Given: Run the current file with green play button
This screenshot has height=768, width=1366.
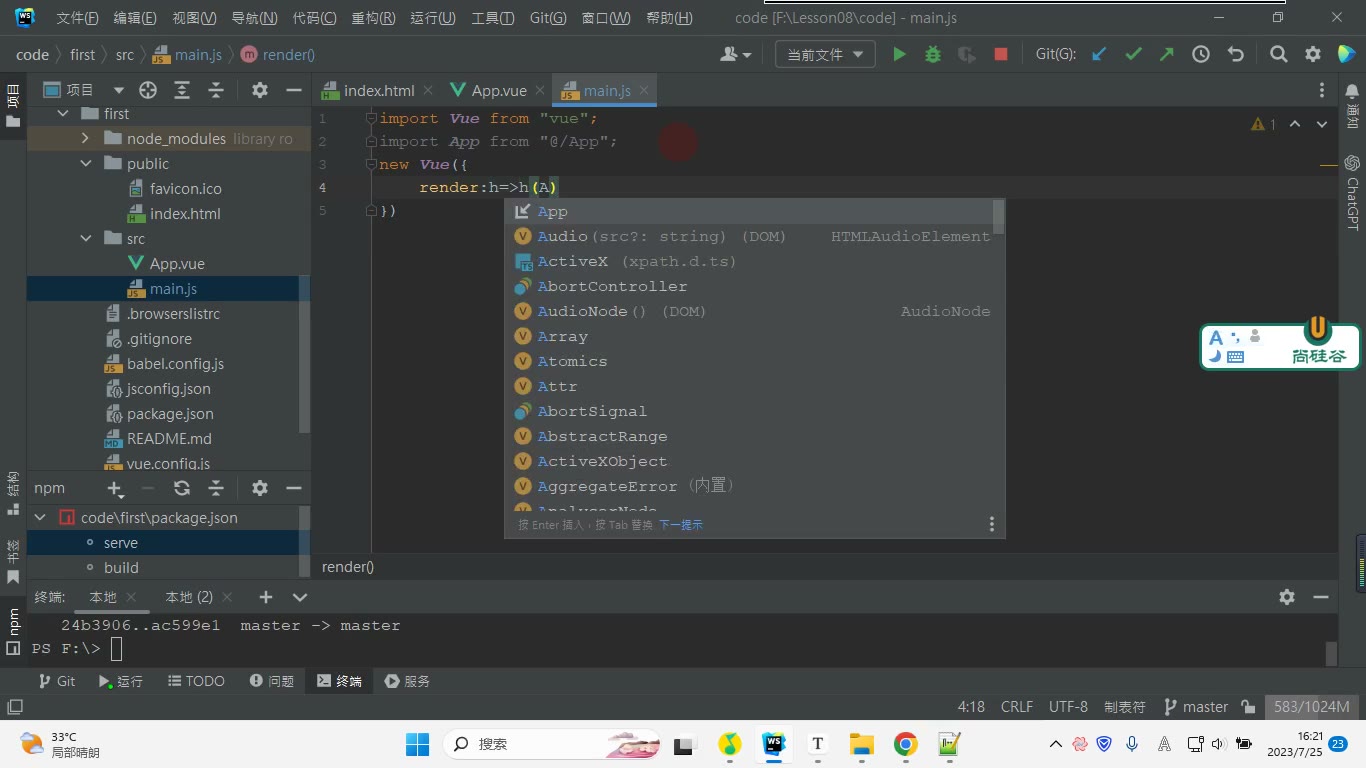Looking at the screenshot, I should (x=899, y=55).
